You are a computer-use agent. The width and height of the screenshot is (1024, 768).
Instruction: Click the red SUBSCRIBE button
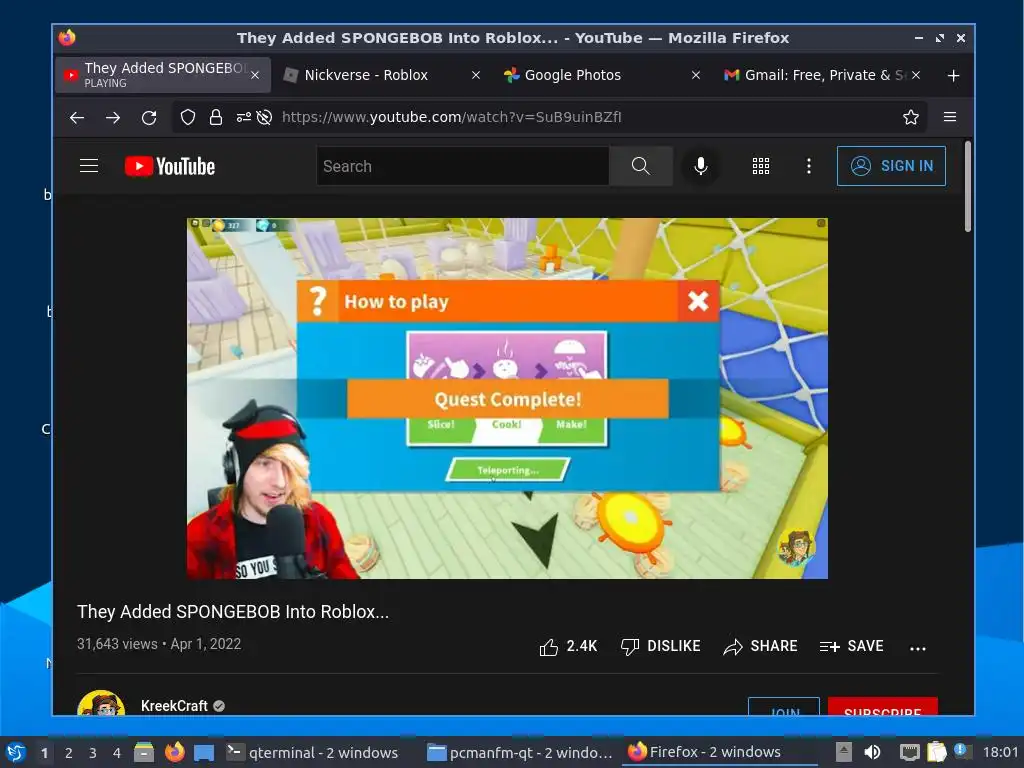(882, 707)
